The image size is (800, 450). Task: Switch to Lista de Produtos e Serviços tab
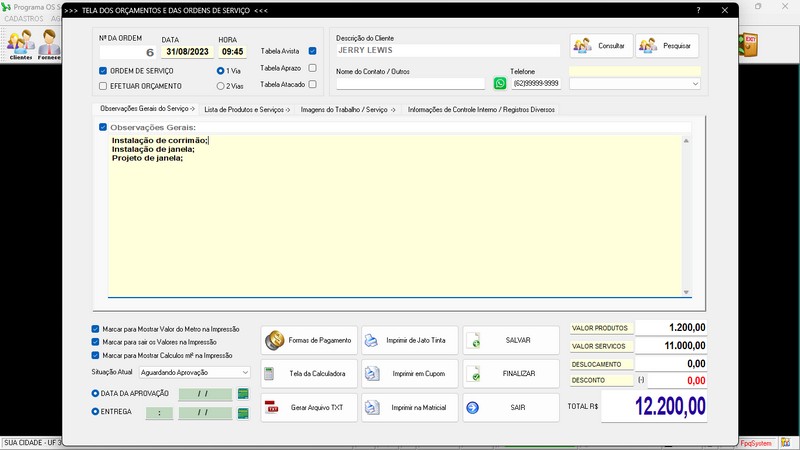coord(246,109)
